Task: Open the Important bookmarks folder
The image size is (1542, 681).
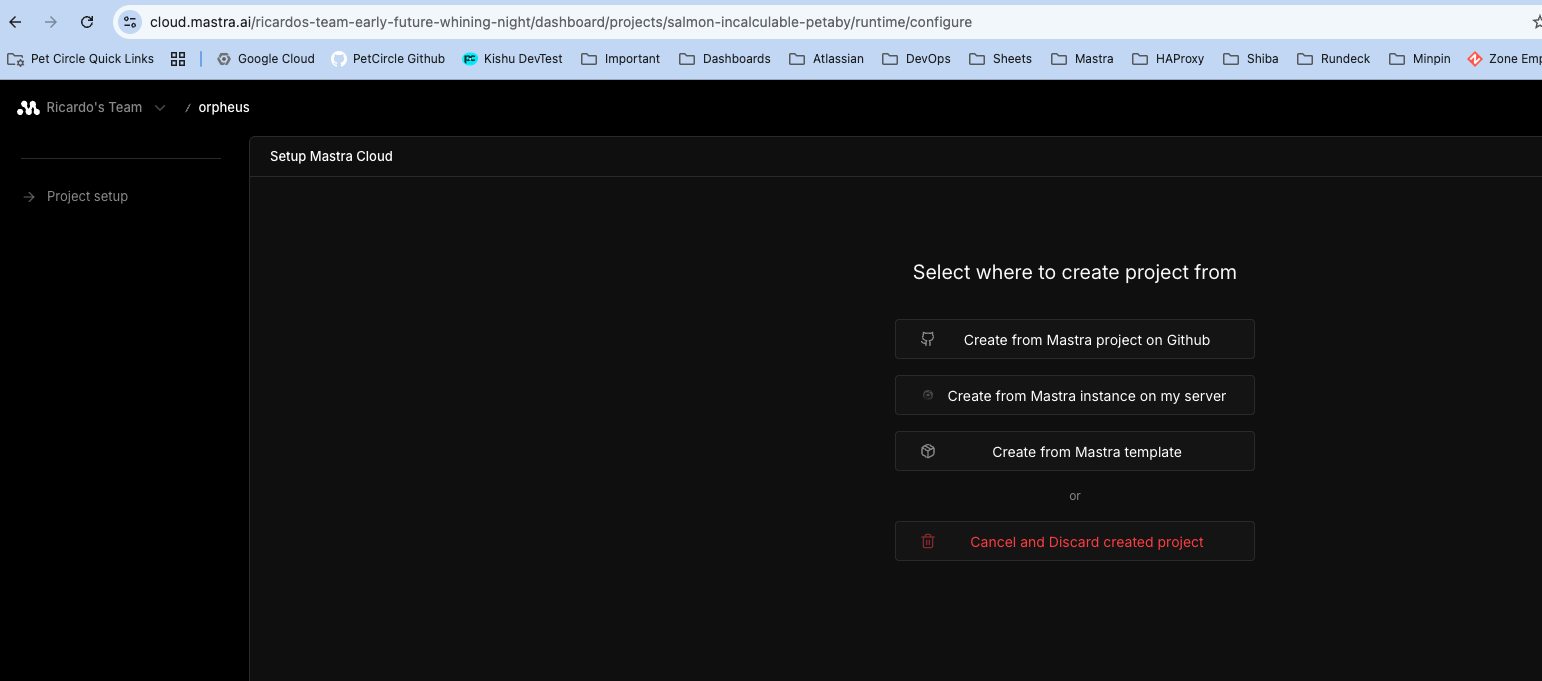Action: click(621, 59)
